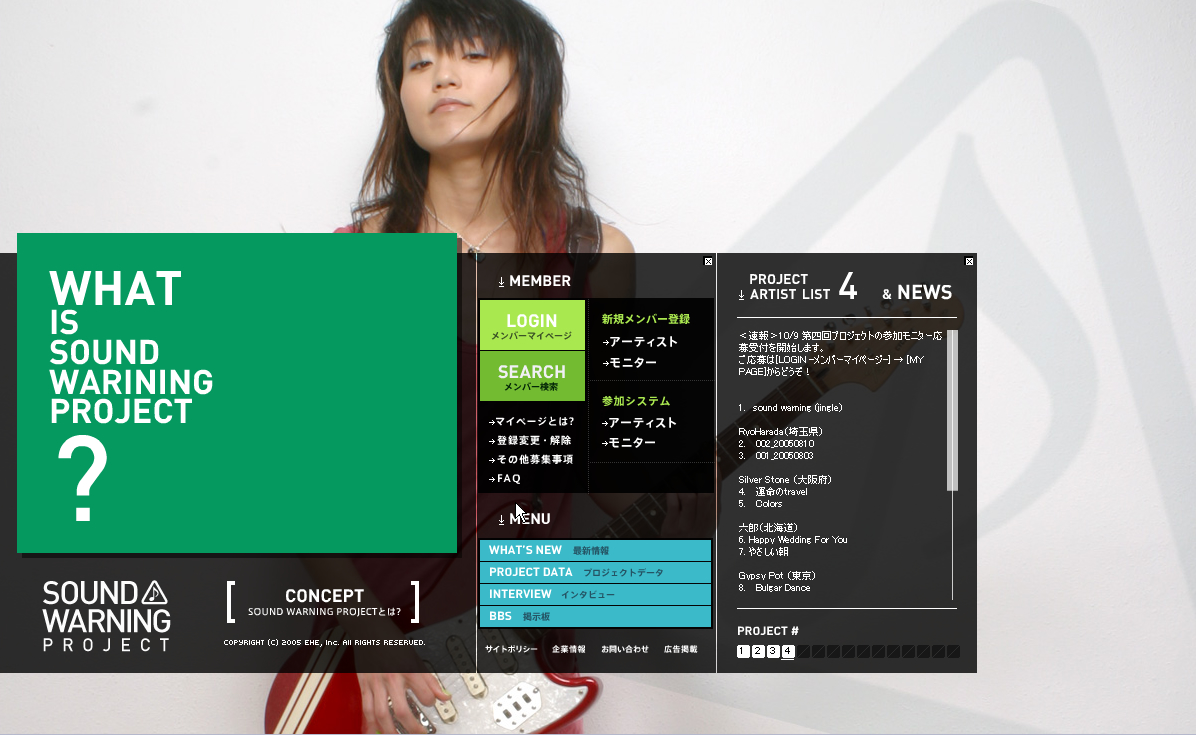Viewport: 1196px width, 735px height.
Task: Click the green WHAT IS SOUND WARNING PROJECT banner
Action: point(237,393)
